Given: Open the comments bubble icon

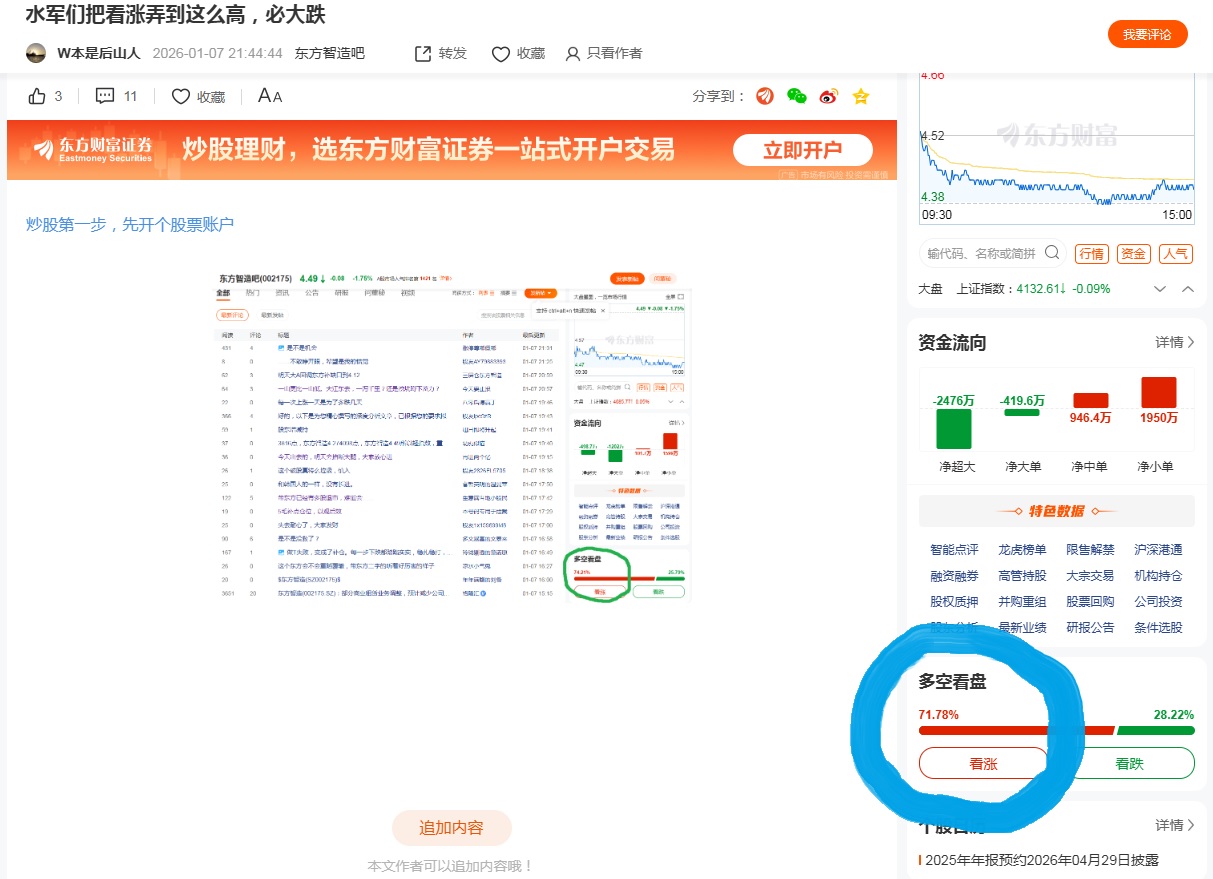Looking at the screenshot, I should (105, 96).
